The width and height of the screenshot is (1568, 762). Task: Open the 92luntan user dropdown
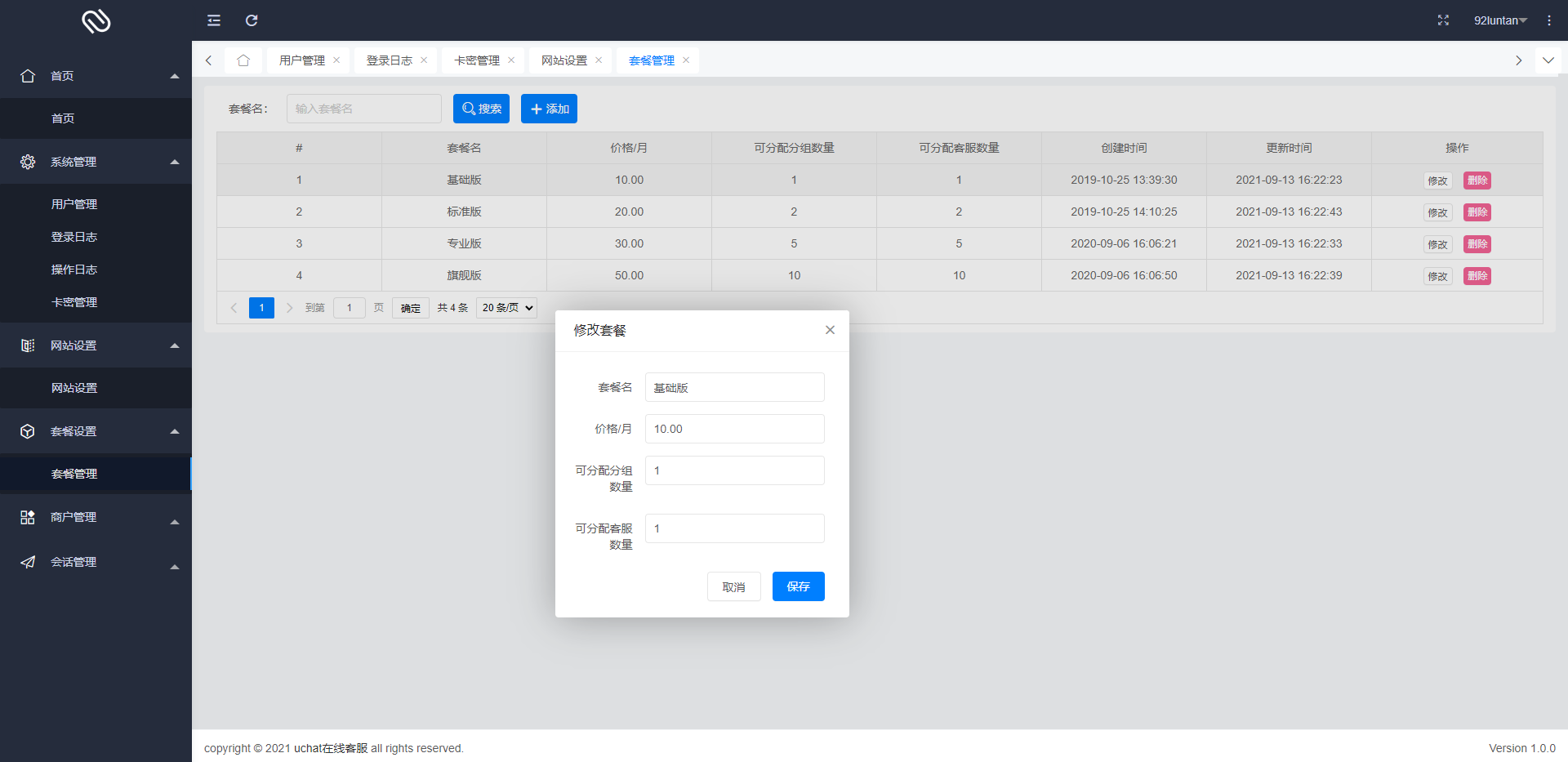coord(1499,20)
